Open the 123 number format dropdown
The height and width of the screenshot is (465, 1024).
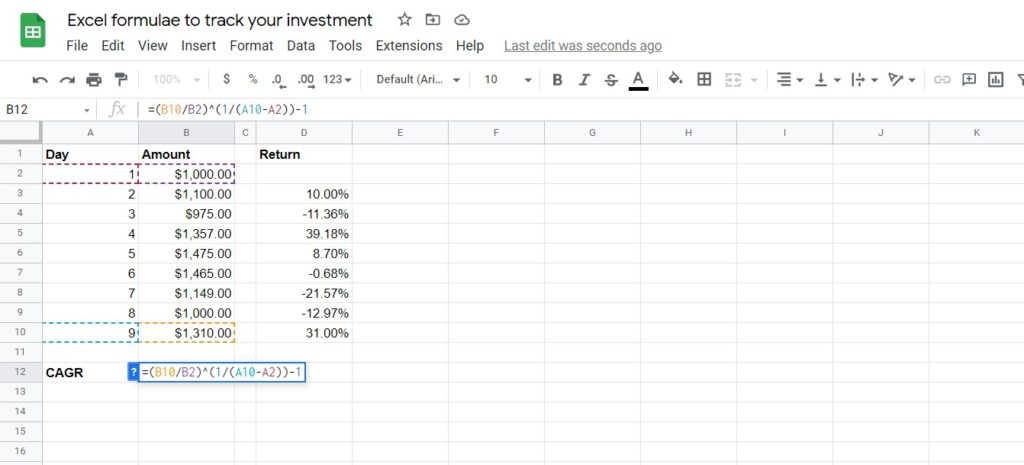coord(339,80)
